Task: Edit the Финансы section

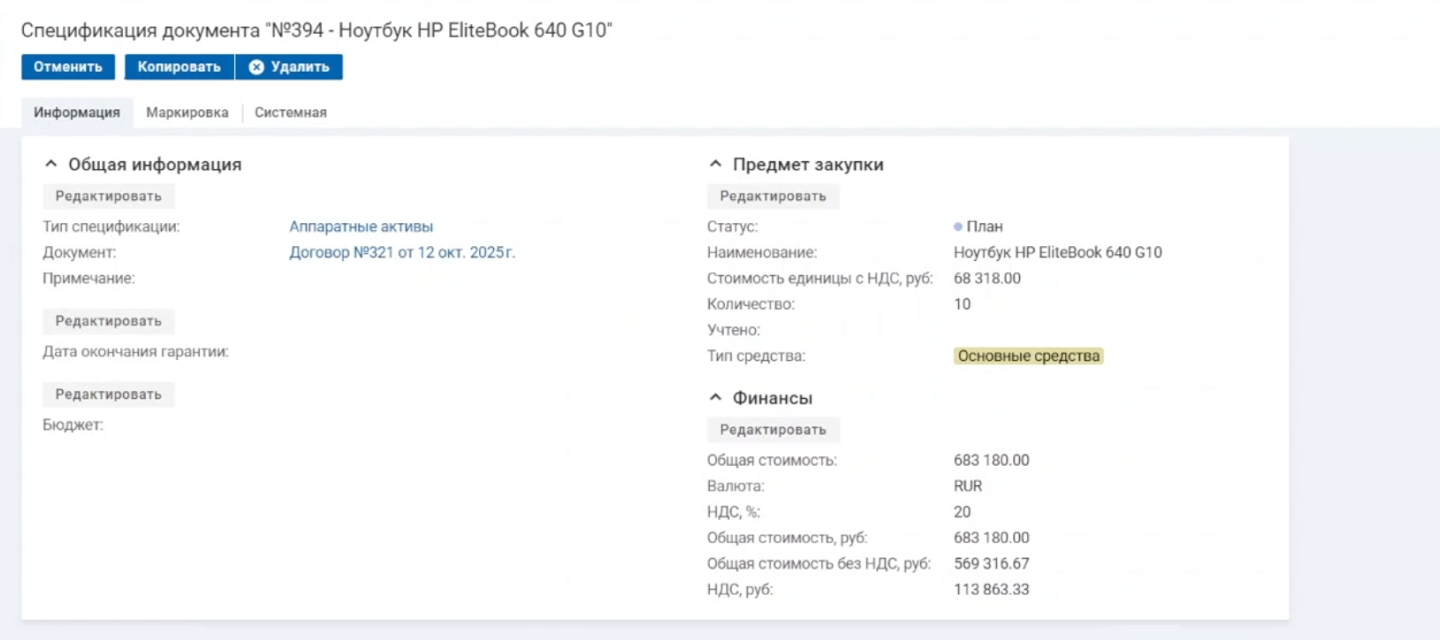Action: [773, 430]
